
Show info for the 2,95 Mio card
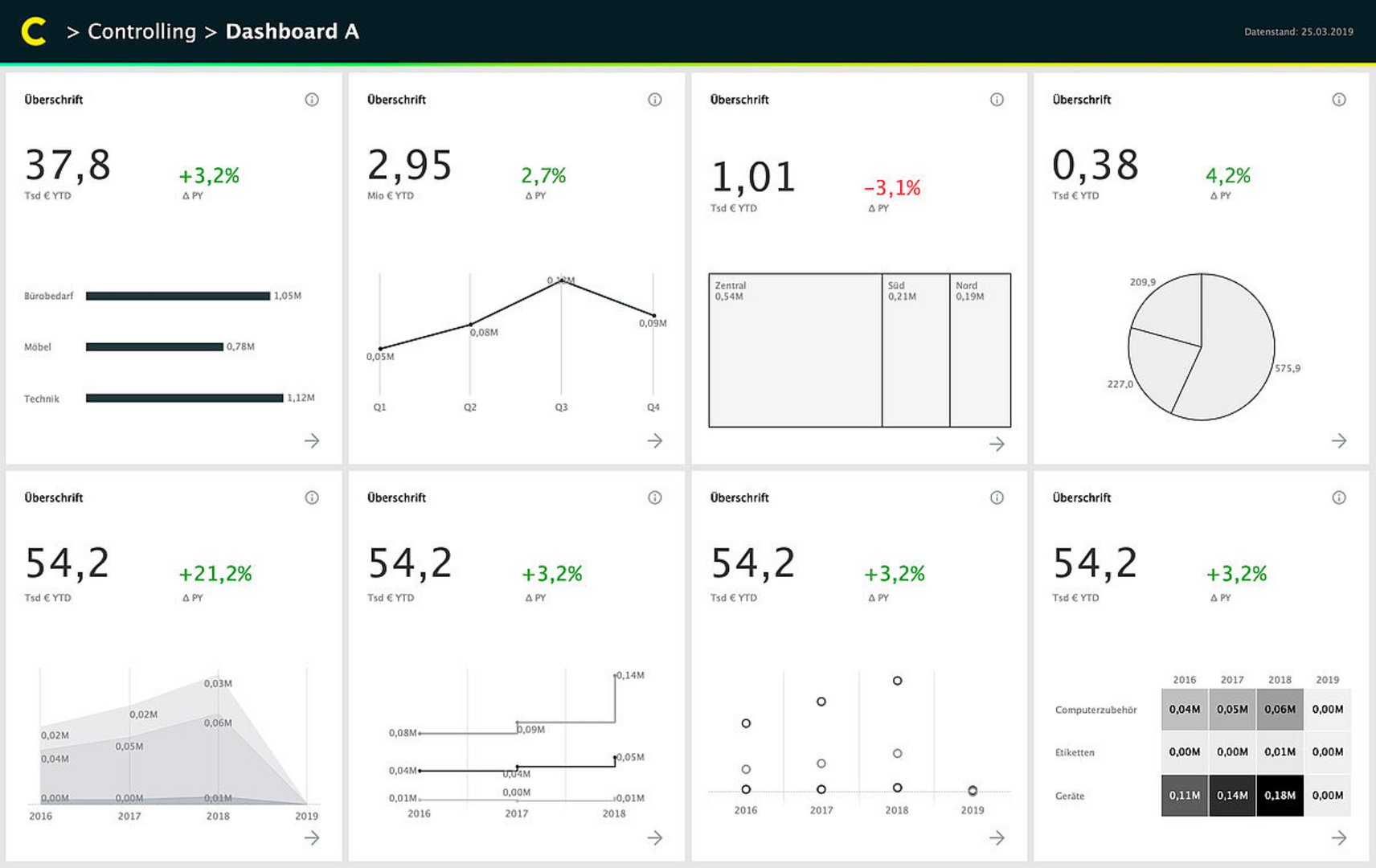point(654,100)
